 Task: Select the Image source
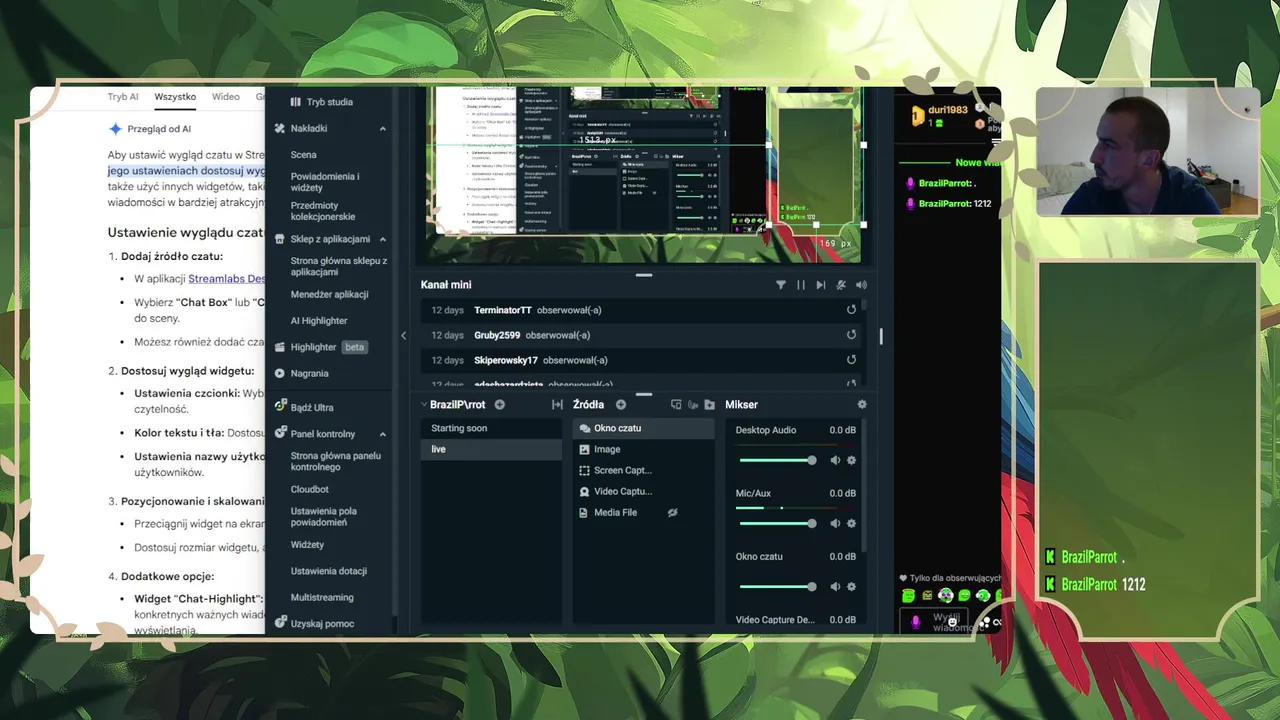coord(644,449)
